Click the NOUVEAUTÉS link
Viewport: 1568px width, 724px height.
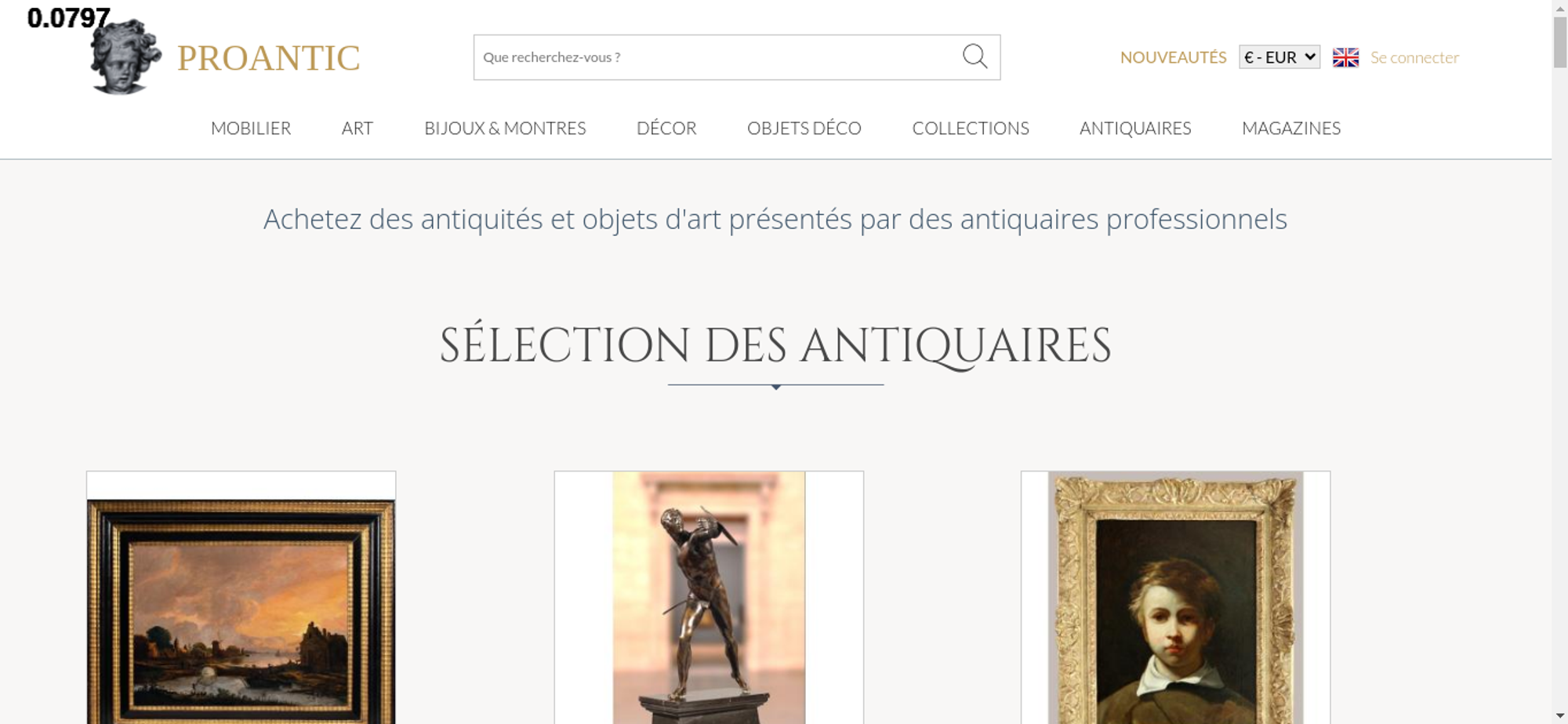point(1173,57)
